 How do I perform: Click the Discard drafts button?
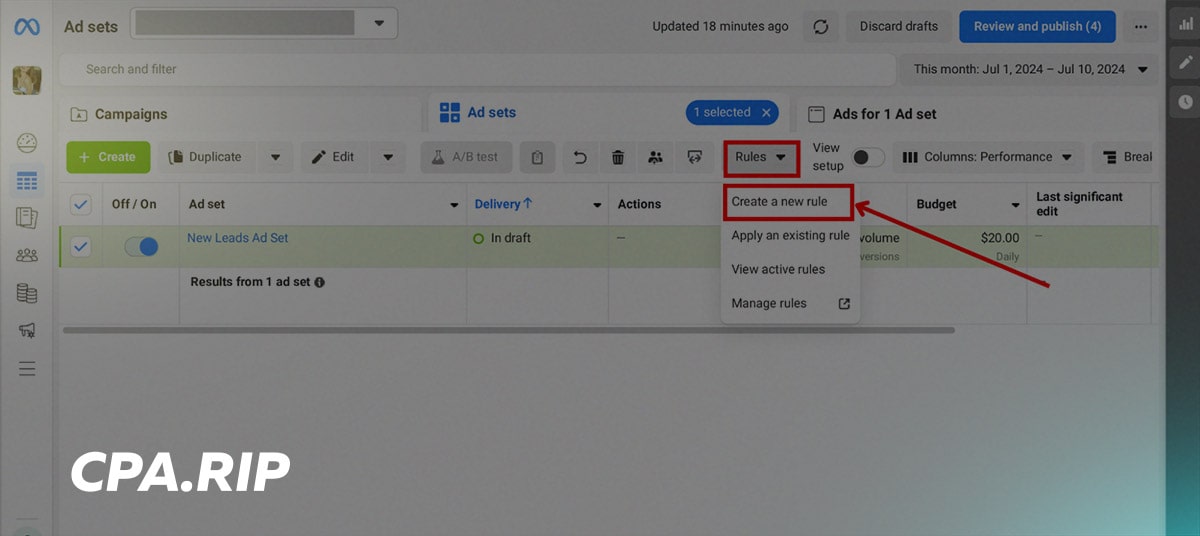click(x=899, y=27)
